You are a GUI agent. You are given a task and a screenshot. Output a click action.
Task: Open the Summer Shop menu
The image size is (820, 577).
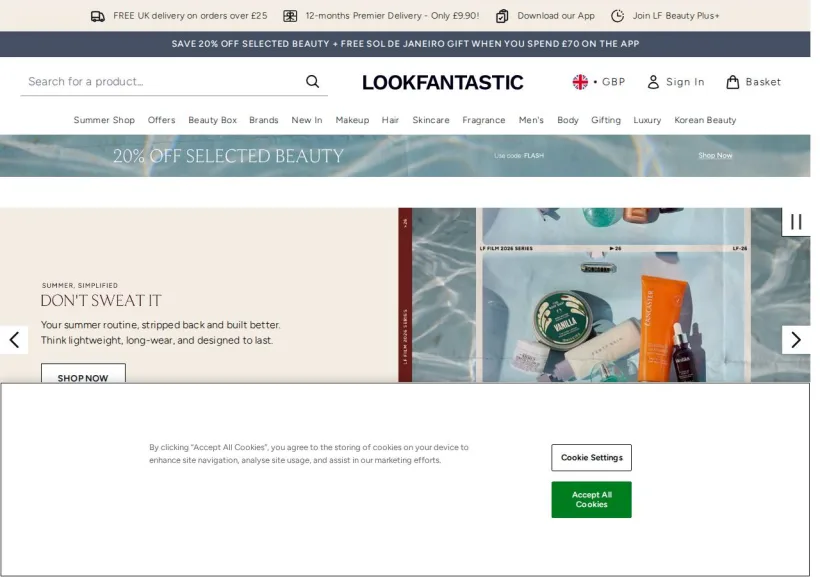pos(104,120)
